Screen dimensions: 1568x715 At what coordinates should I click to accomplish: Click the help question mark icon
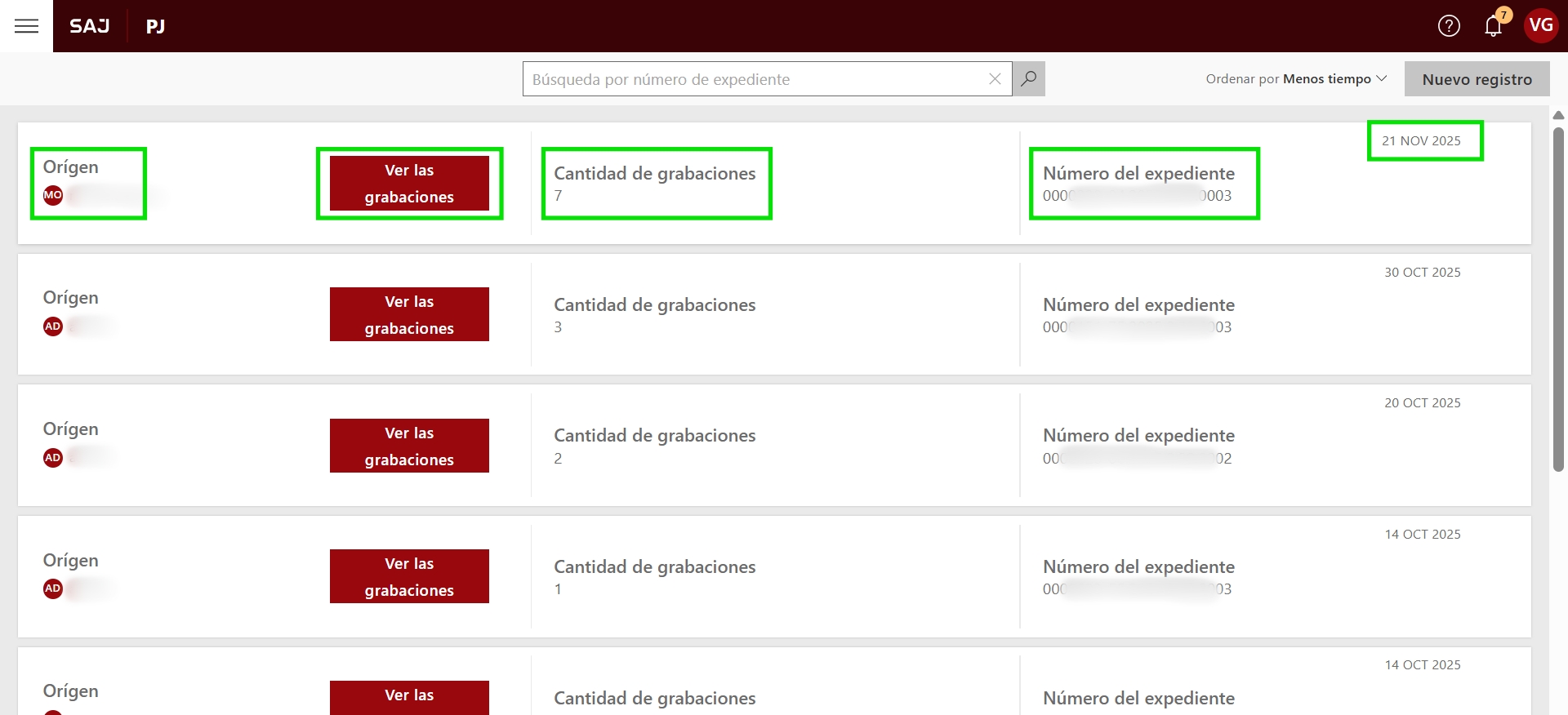pos(1449,26)
